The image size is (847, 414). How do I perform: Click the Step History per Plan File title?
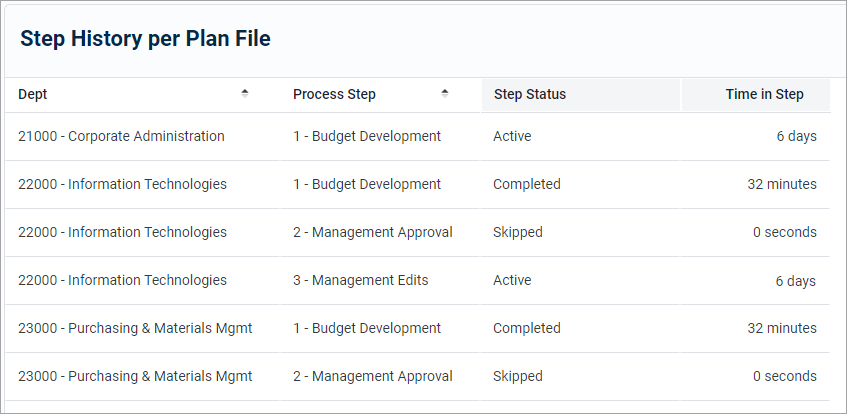146,39
